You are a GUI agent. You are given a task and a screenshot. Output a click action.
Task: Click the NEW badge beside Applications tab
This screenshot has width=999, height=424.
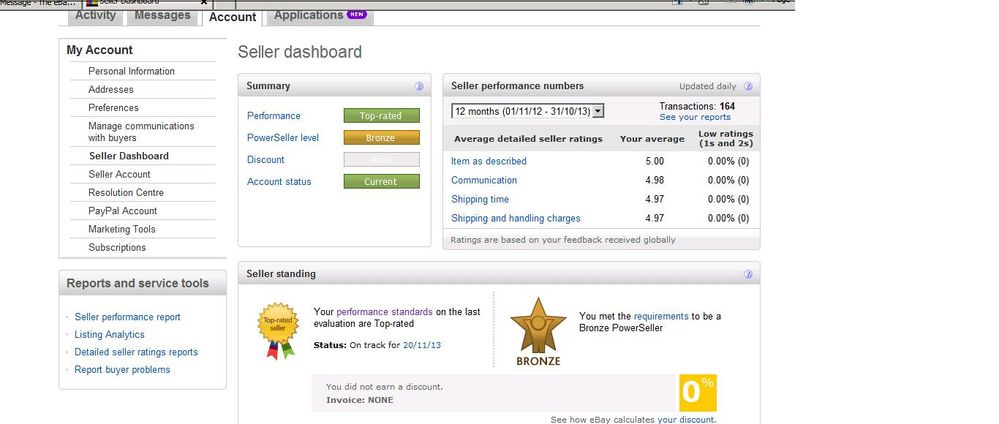(357, 15)
